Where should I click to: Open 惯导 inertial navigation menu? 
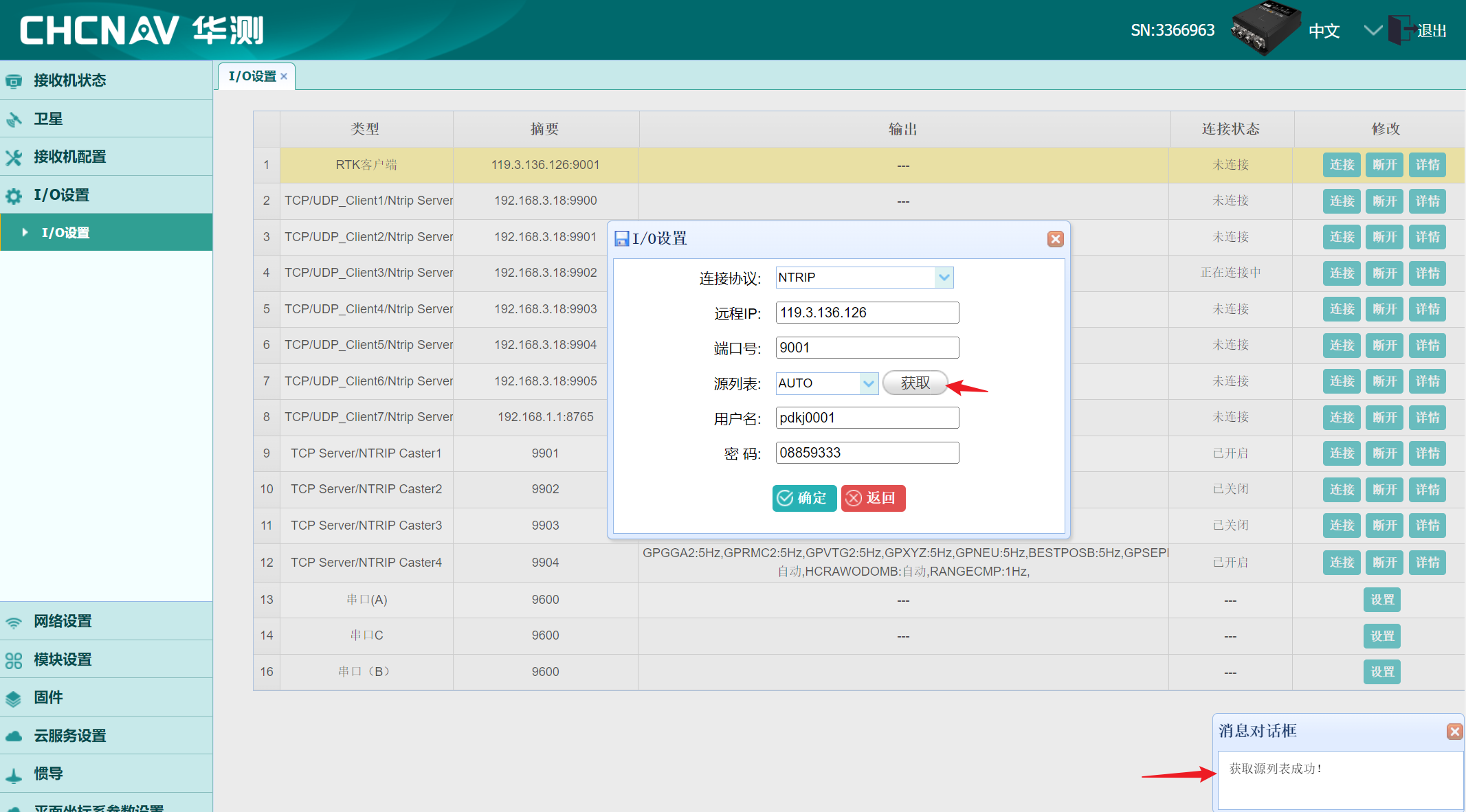tap(106, 774)
